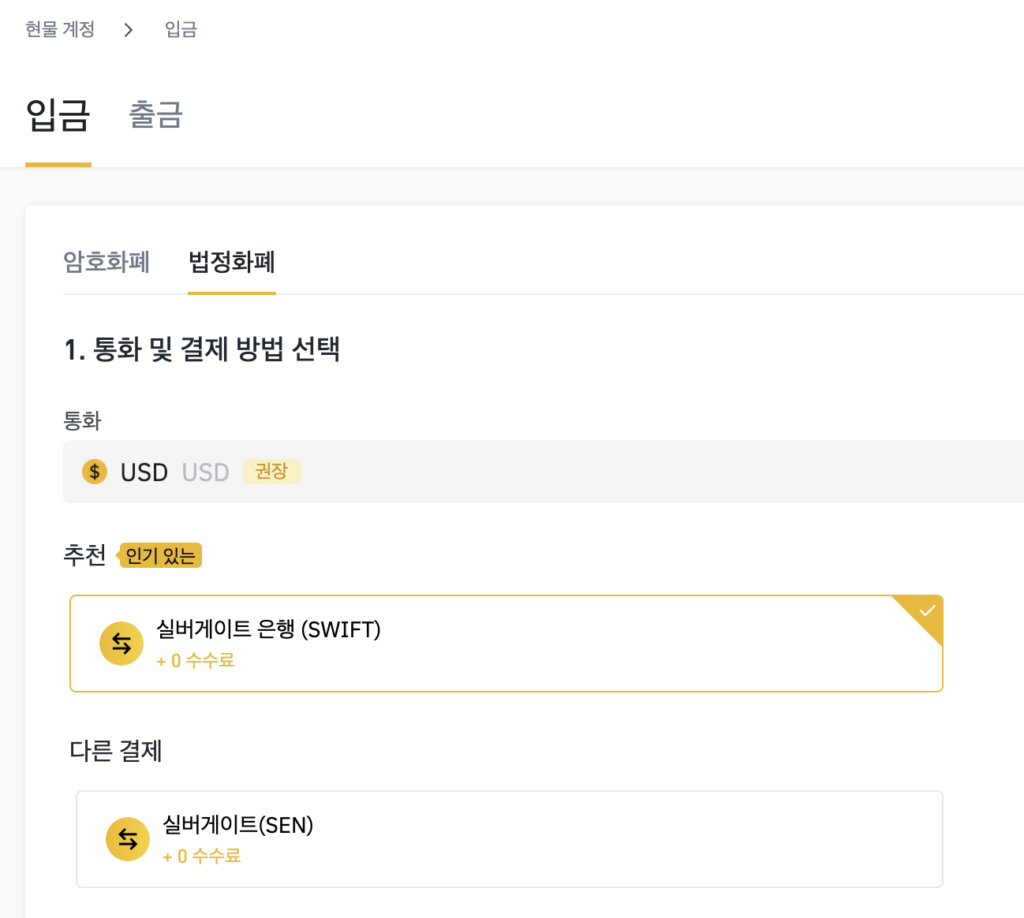Click the 인기 있는 popular tag
This screenshot has height=918, width=1024.
(161, 556)
